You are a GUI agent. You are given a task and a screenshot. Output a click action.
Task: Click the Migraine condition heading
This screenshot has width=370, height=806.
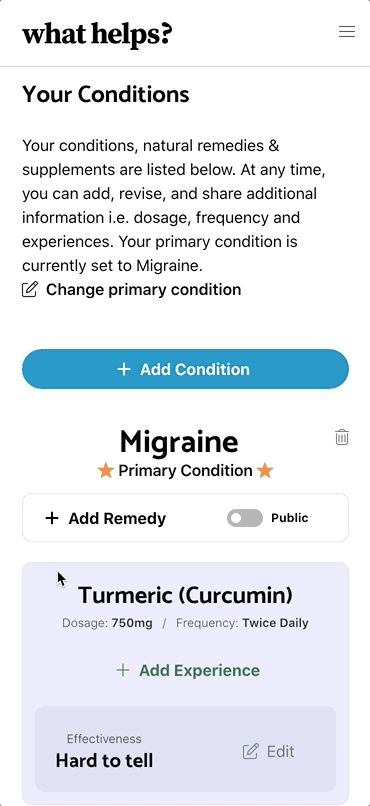[179, 442]
